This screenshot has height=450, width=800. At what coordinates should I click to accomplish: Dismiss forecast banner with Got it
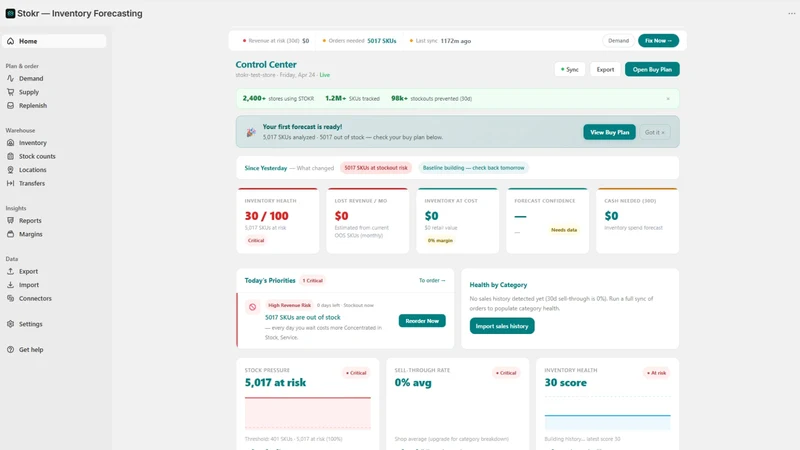pyautogui.click(x=655, y=132)
